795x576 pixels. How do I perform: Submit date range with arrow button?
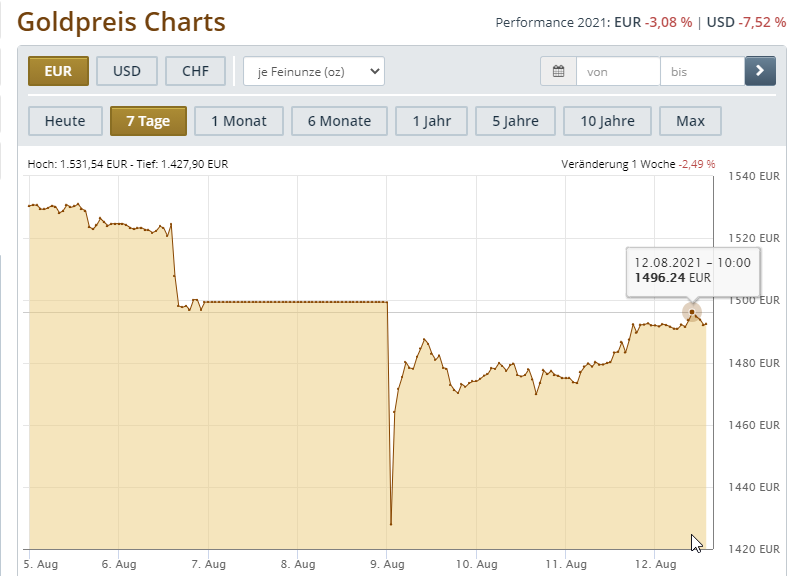(759, 71)
